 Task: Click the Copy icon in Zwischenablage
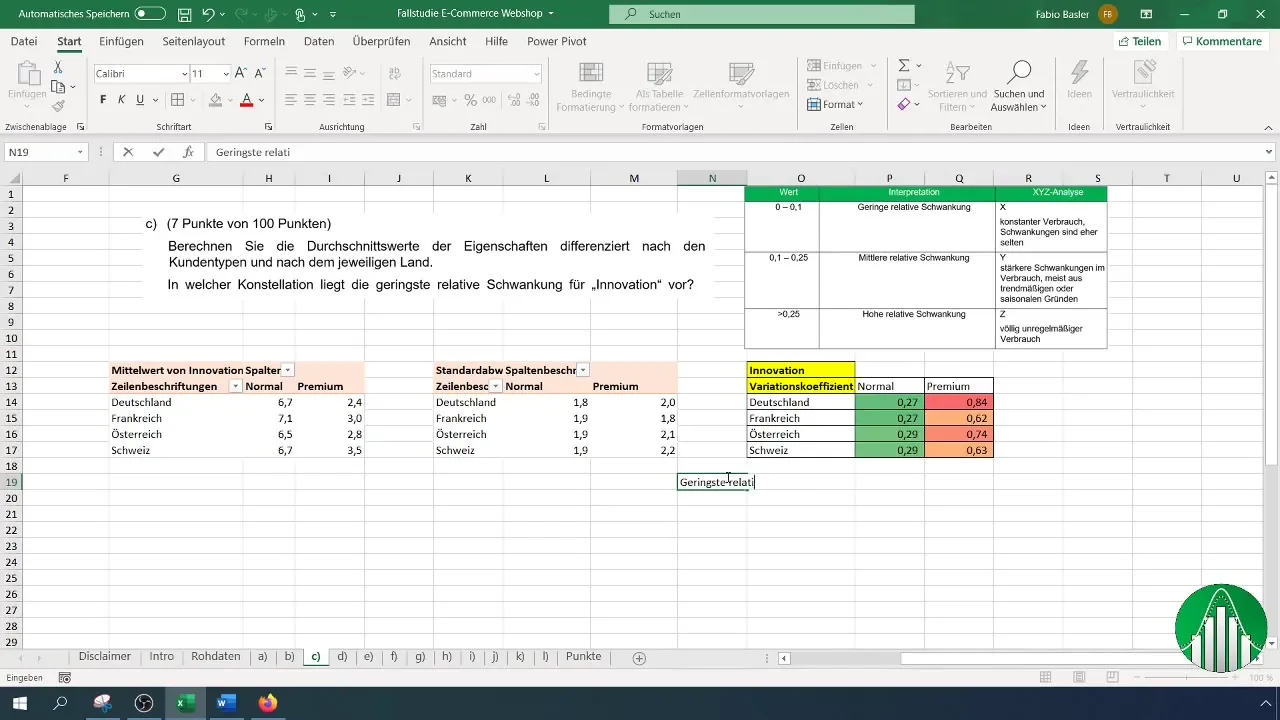pyautogui.click(x=59, y=87)
